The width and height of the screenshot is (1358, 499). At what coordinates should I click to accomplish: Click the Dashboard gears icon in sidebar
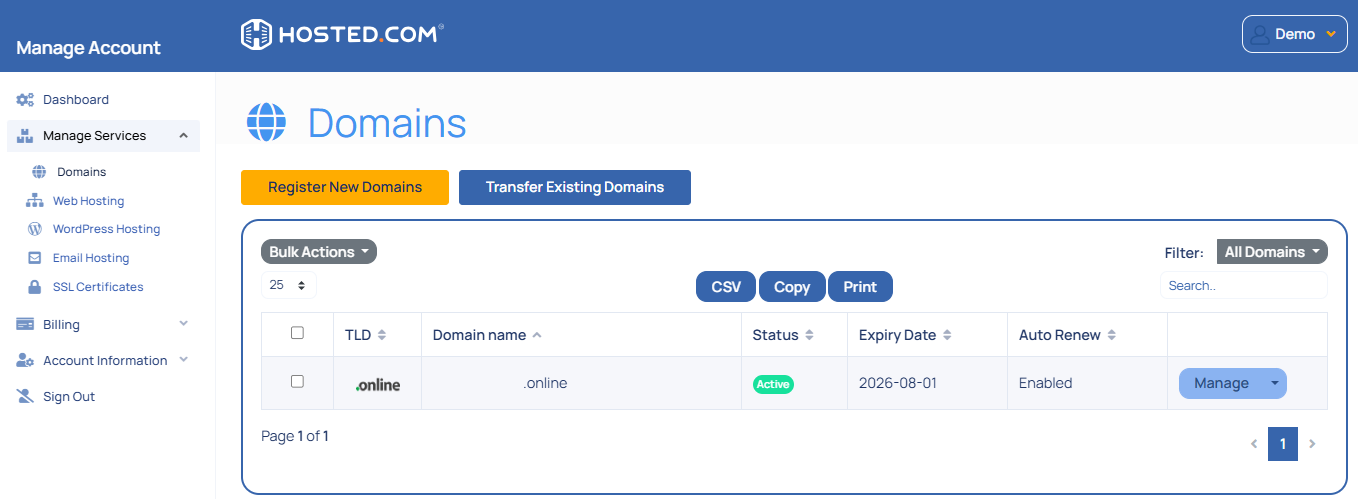click(25, 100)
